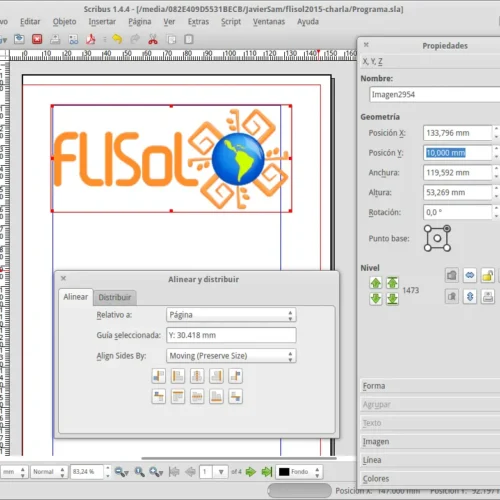Viewport: 500px width, 500px height.
Task: Click the black Fondo layer color swatch
Action: (x=284, y=472)
